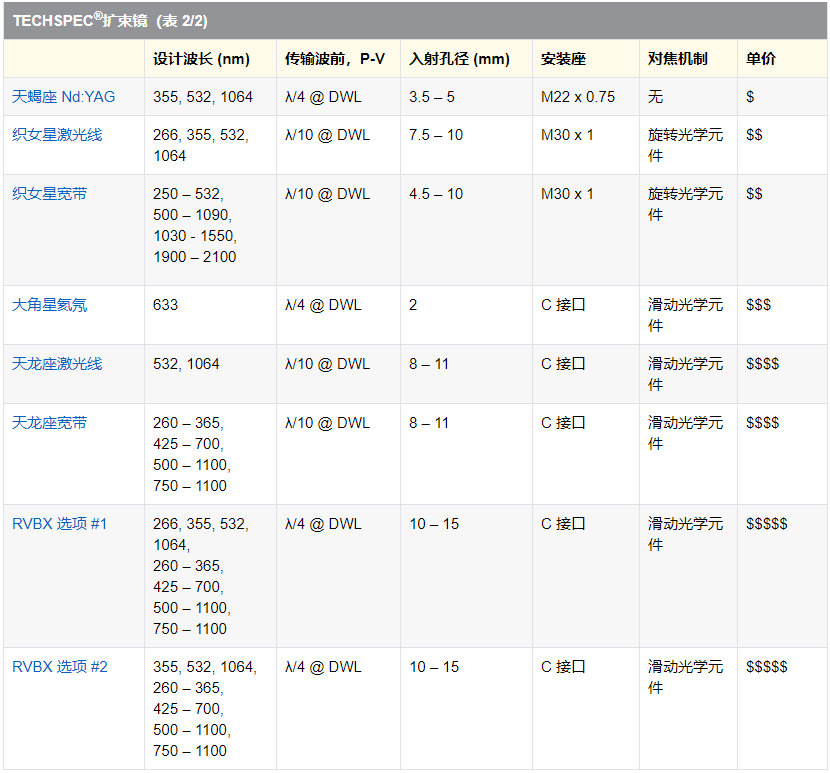Click the M22 x 0.75 mount cell
The image size is (830, 773).
pos(578,97)
